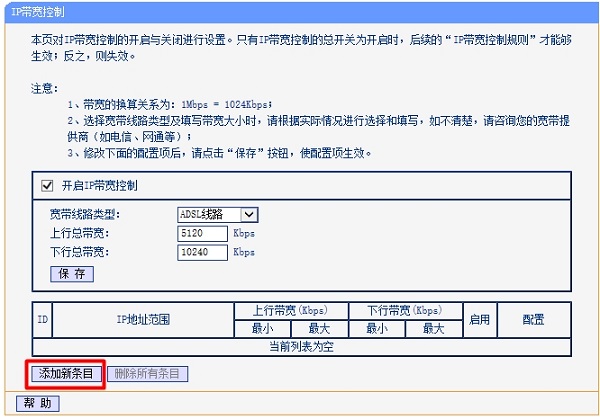The width and height of the screenshot is (600, 419).
Task: Click 最大 under the 下行带宽 header
Action: (433, 328)
